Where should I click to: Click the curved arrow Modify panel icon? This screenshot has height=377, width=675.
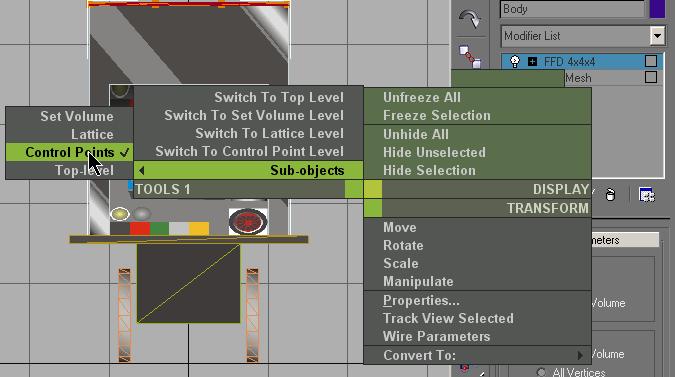click(x=470, y=19)
